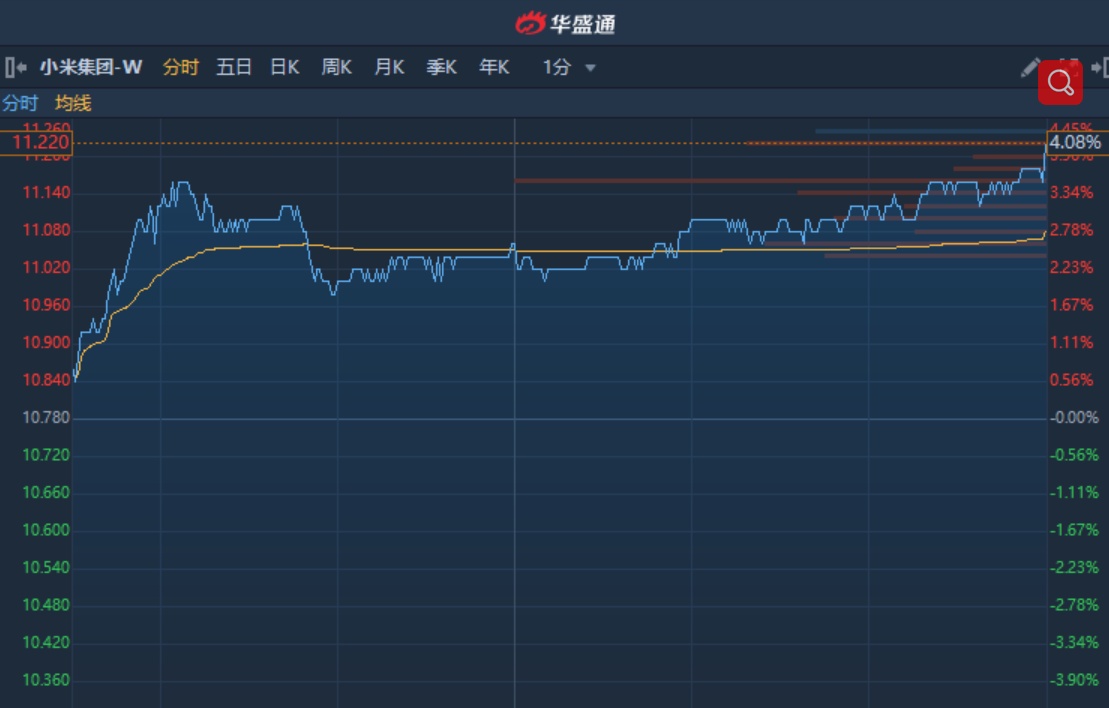Click the 10.780 baseline price axis label
This screenshot has width=1109, height=708.
point(46,417)
